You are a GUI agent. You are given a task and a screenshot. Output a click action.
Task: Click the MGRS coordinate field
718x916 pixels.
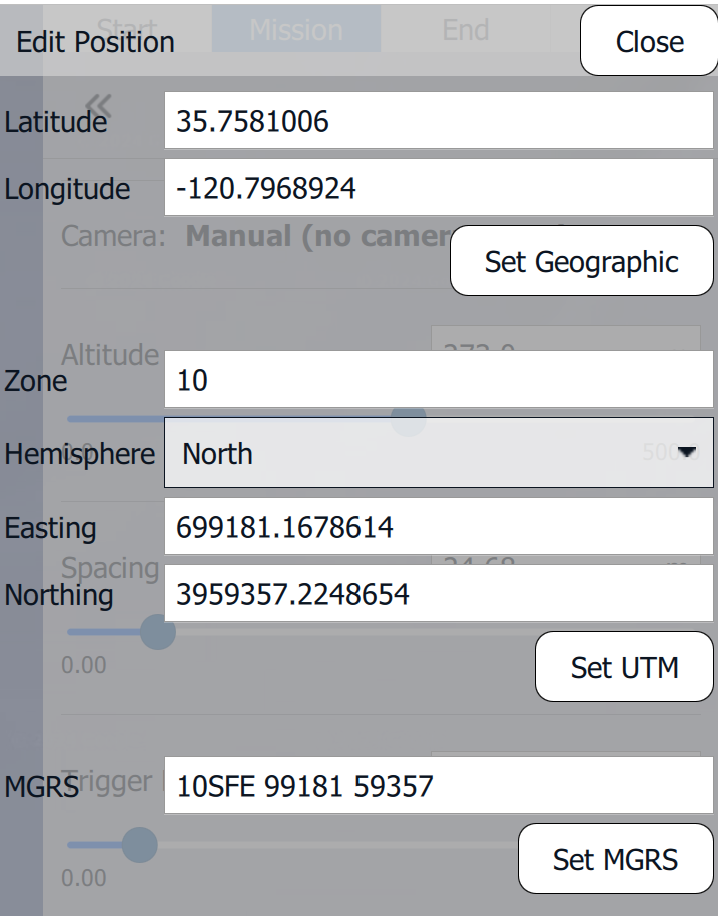pos(438,785)
